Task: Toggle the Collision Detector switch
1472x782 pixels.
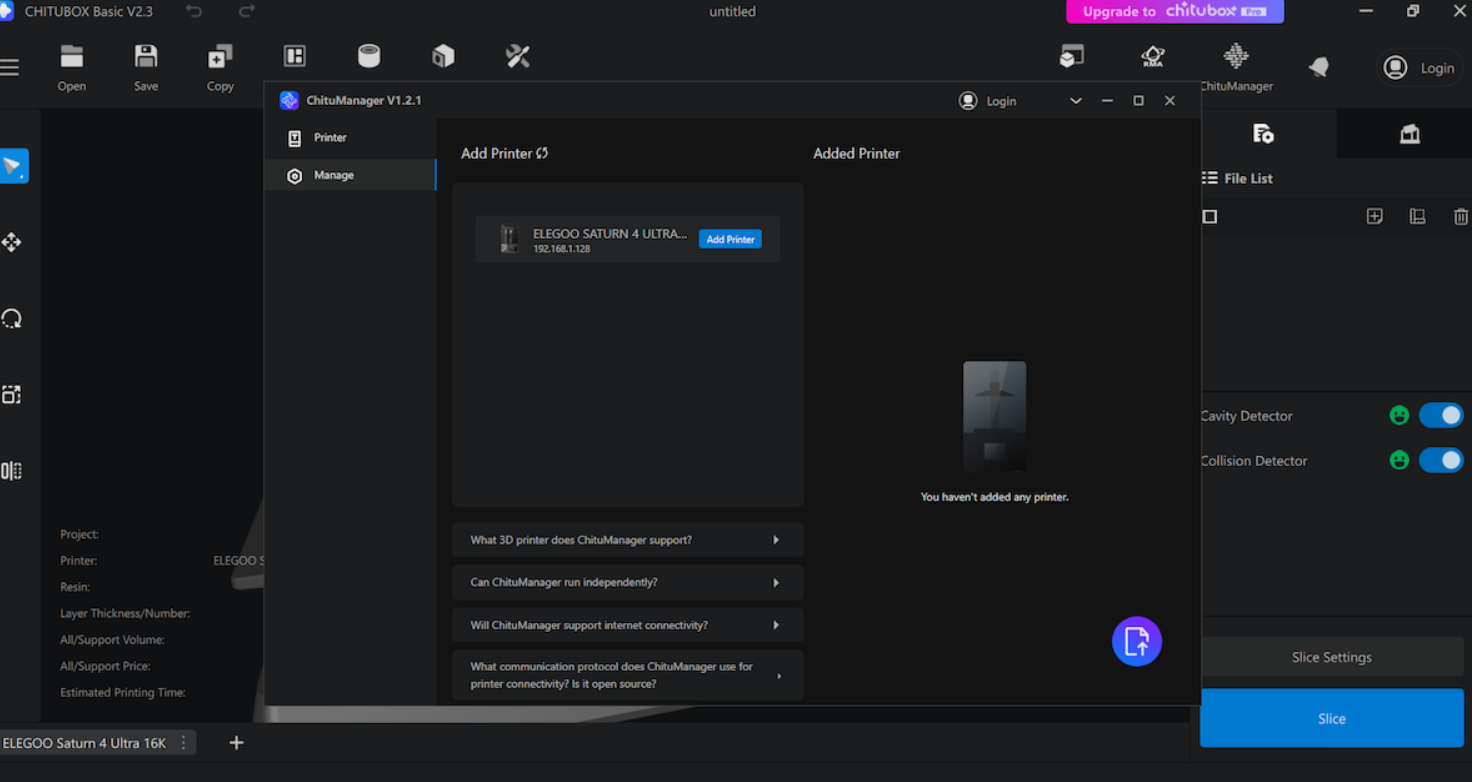Action: [x=1441, y=460]
